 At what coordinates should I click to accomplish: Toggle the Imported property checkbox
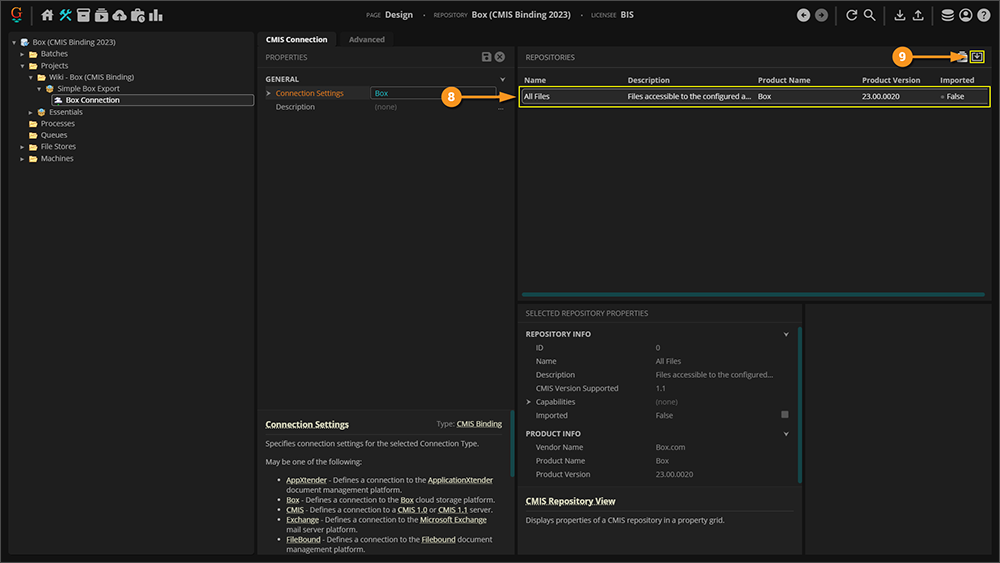tap(785, 415)
